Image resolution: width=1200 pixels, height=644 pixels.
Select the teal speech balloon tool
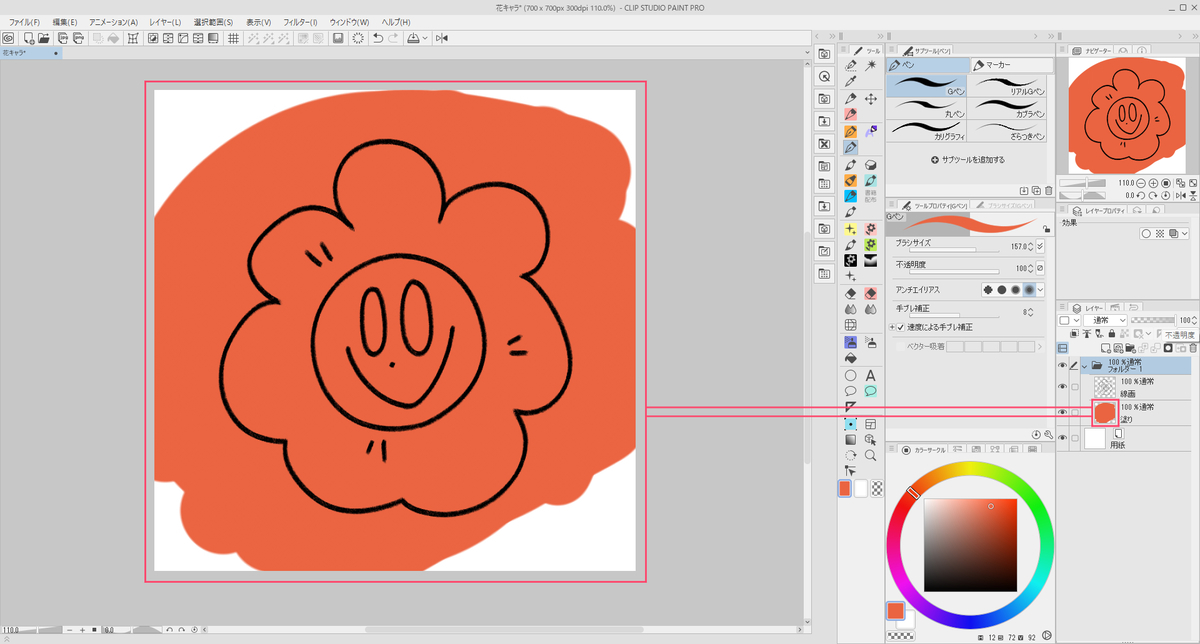coord(871,391)
